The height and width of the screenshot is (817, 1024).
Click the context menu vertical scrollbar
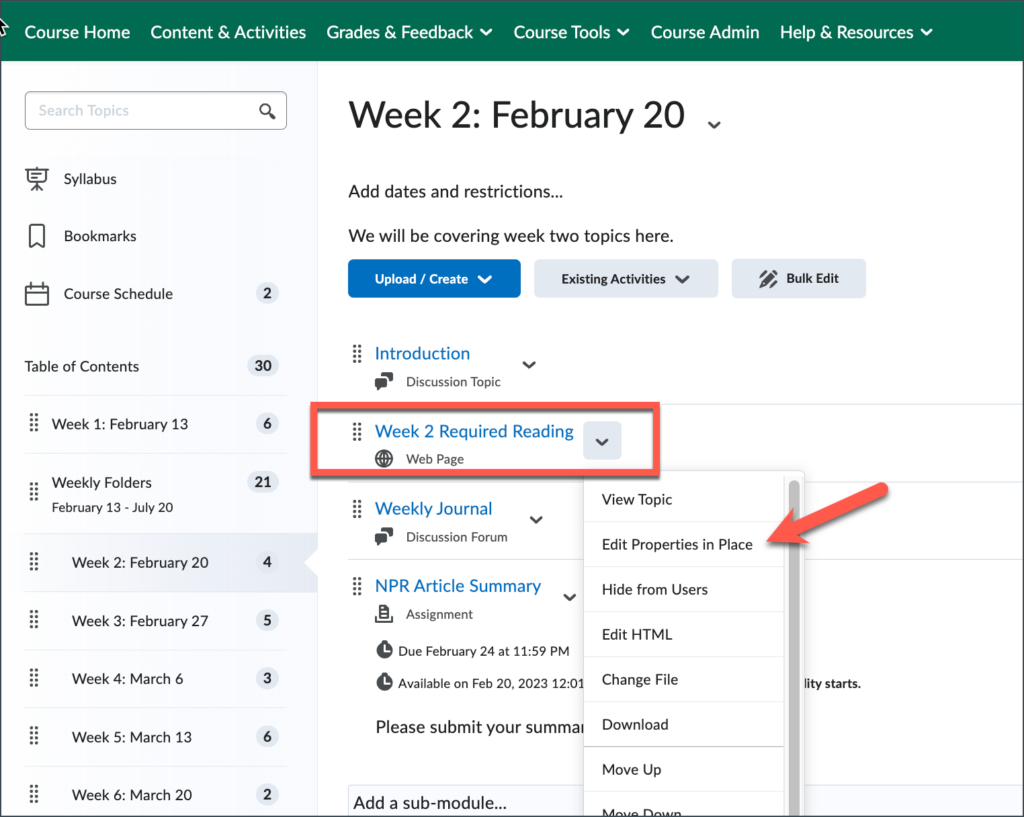[x=794, y=647]
